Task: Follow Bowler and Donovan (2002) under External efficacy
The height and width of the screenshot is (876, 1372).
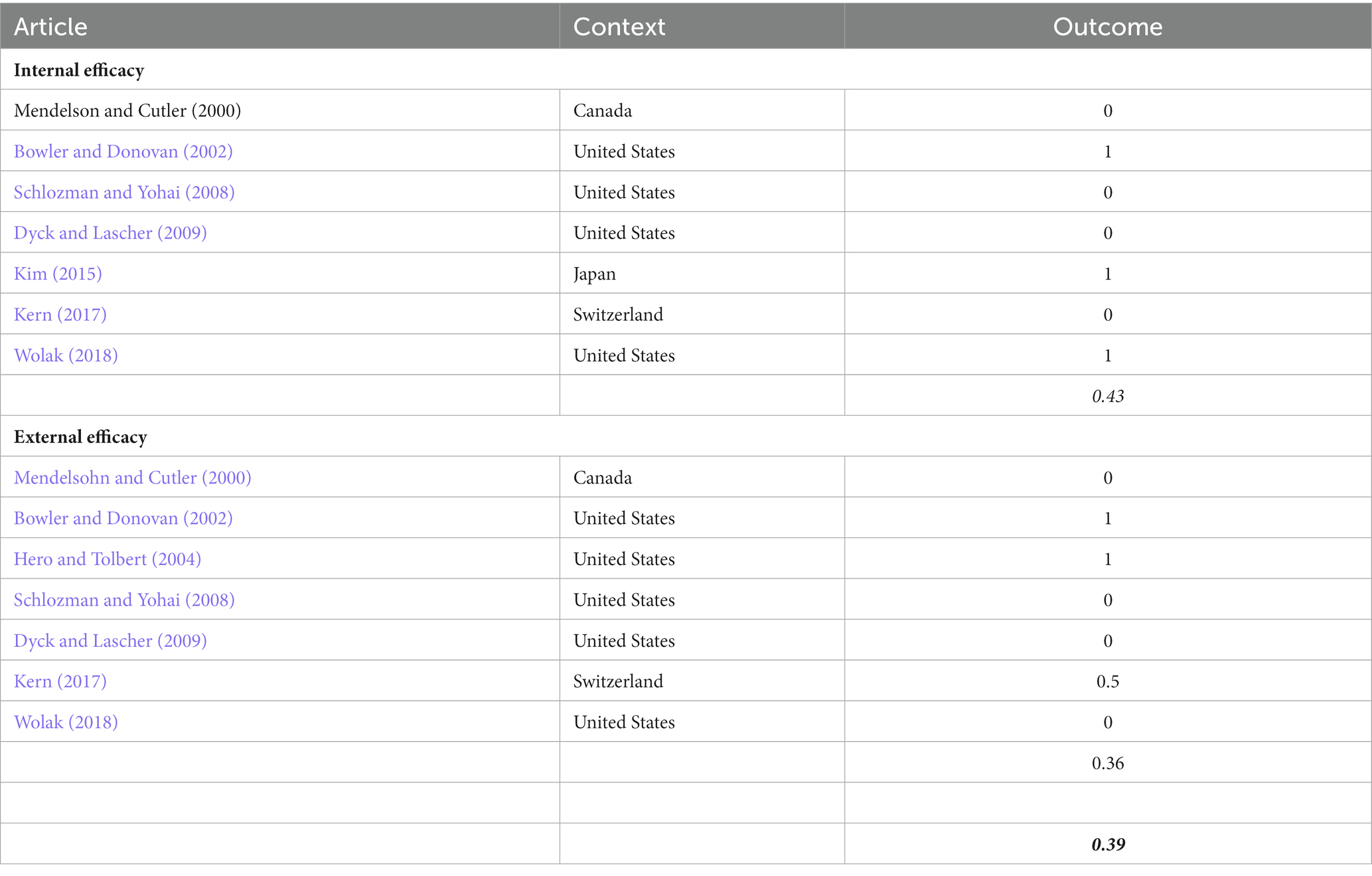Action: [123, 518]
